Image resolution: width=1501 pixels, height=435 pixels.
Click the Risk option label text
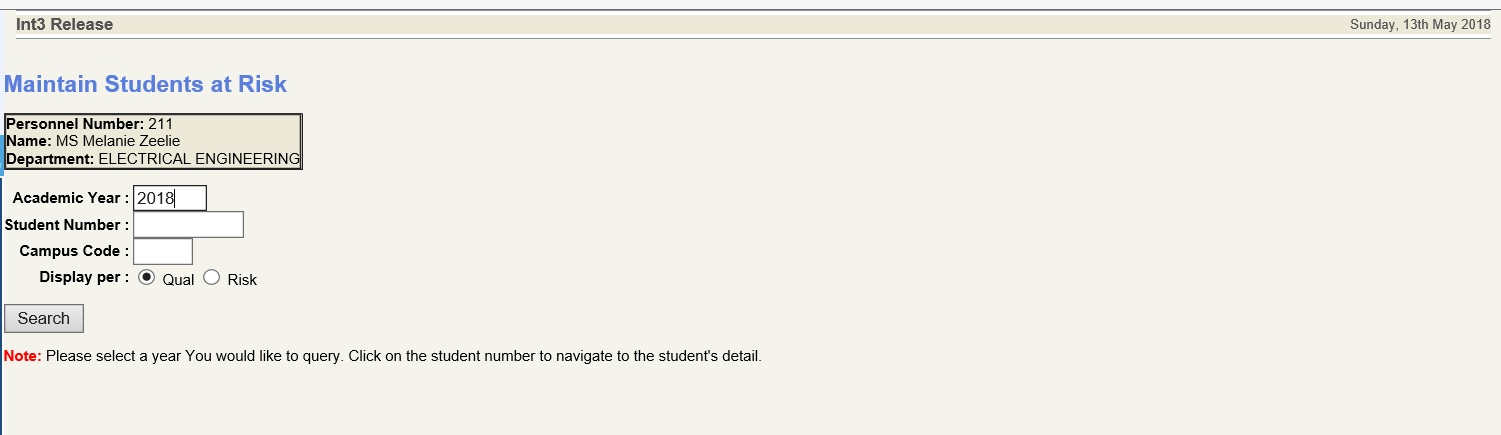242,280
